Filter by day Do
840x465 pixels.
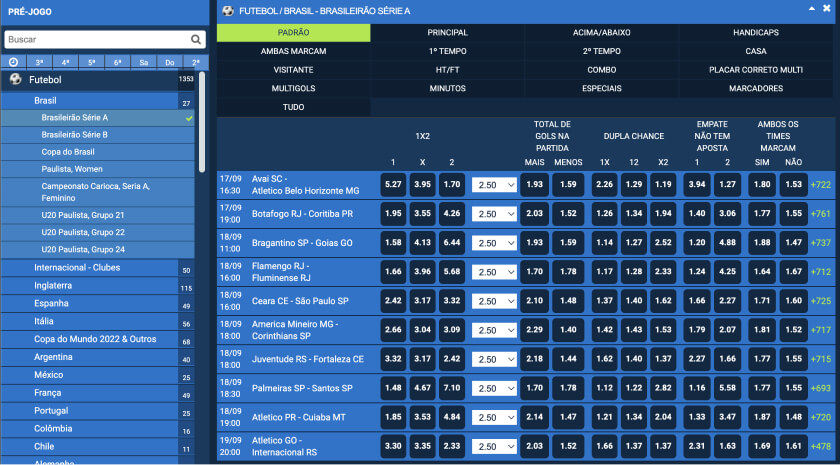pos(170,62)
